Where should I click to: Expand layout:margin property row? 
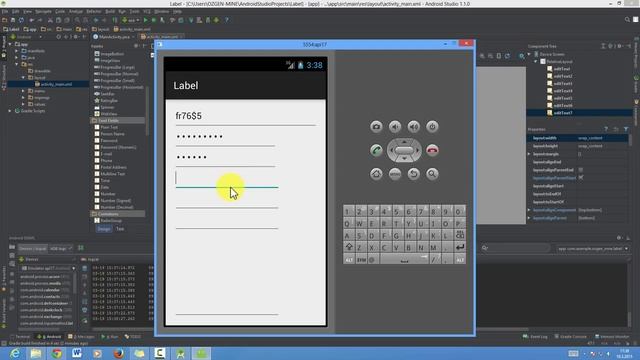coord(529,154)
